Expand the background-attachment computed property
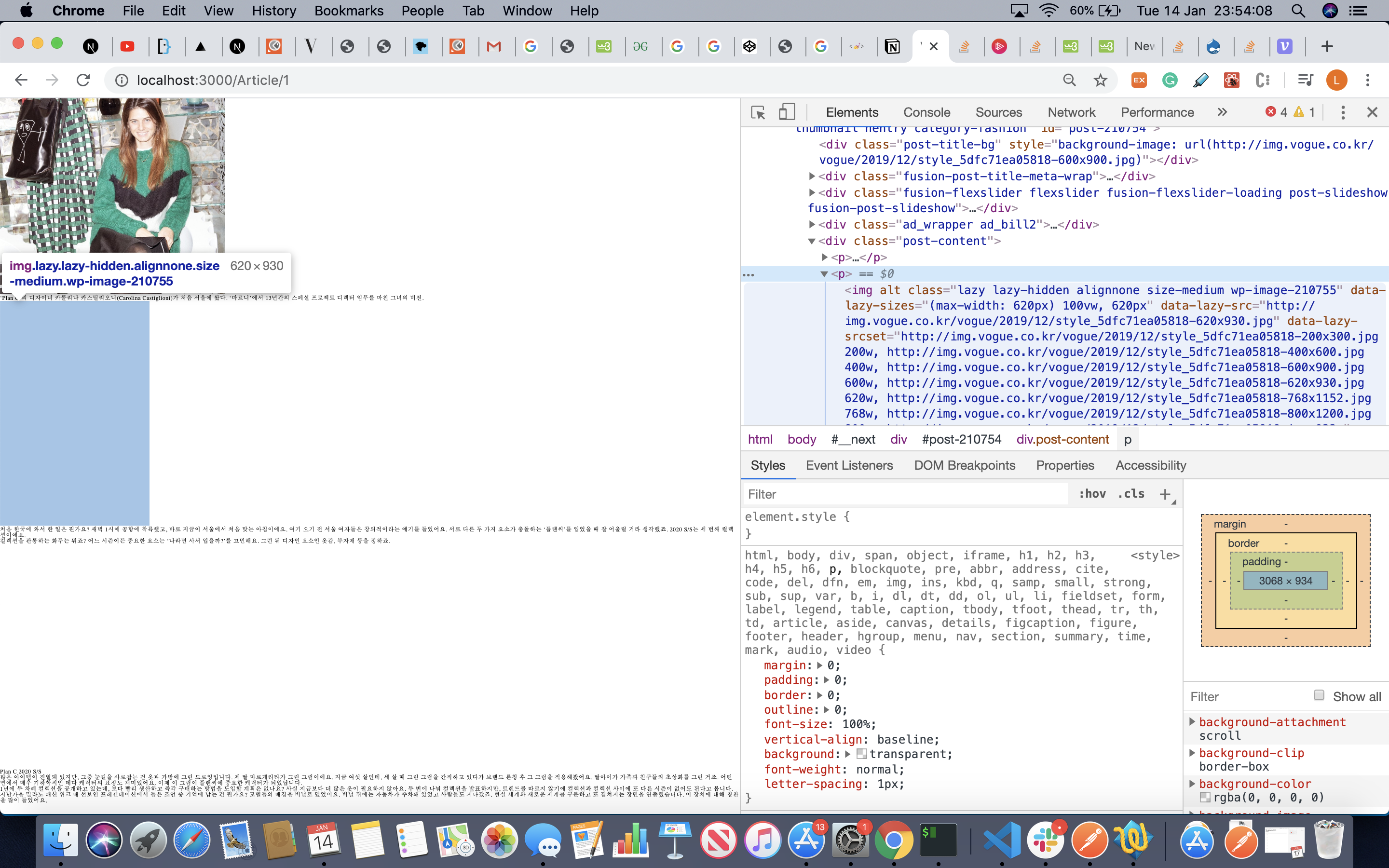This screenshot has height=868, width=1389. click(x=1192, y=721)
